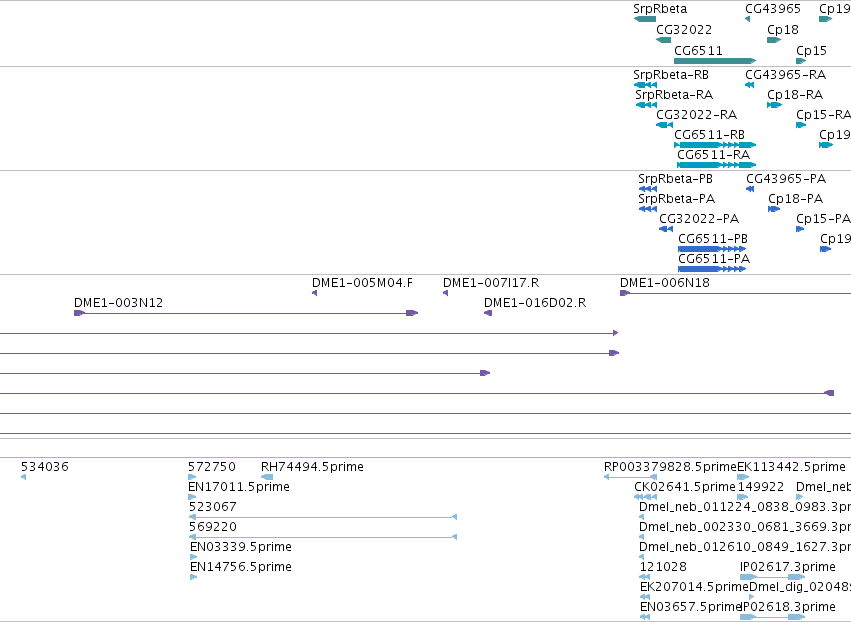The height and width of the screenshot is (622, 851).
Task: Select the 121028 feature label
Action: 663,567
